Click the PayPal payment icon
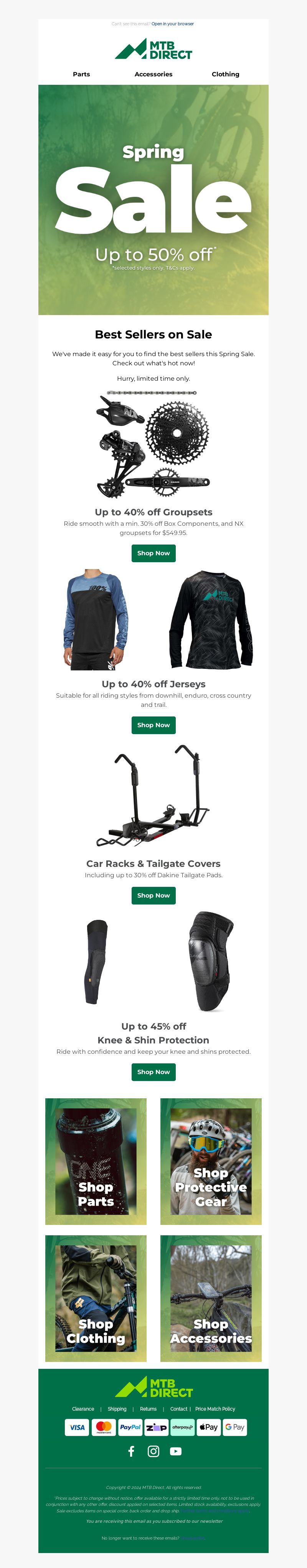 point(130,1428)
